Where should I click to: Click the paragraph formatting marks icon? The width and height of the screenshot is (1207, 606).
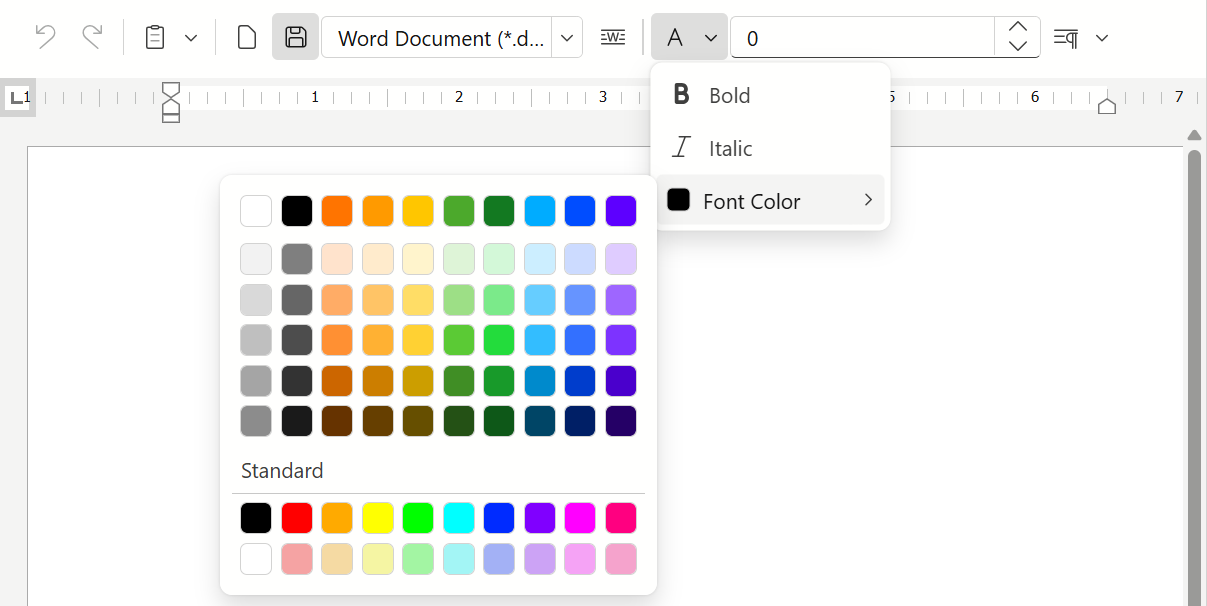coord(1066,37)
